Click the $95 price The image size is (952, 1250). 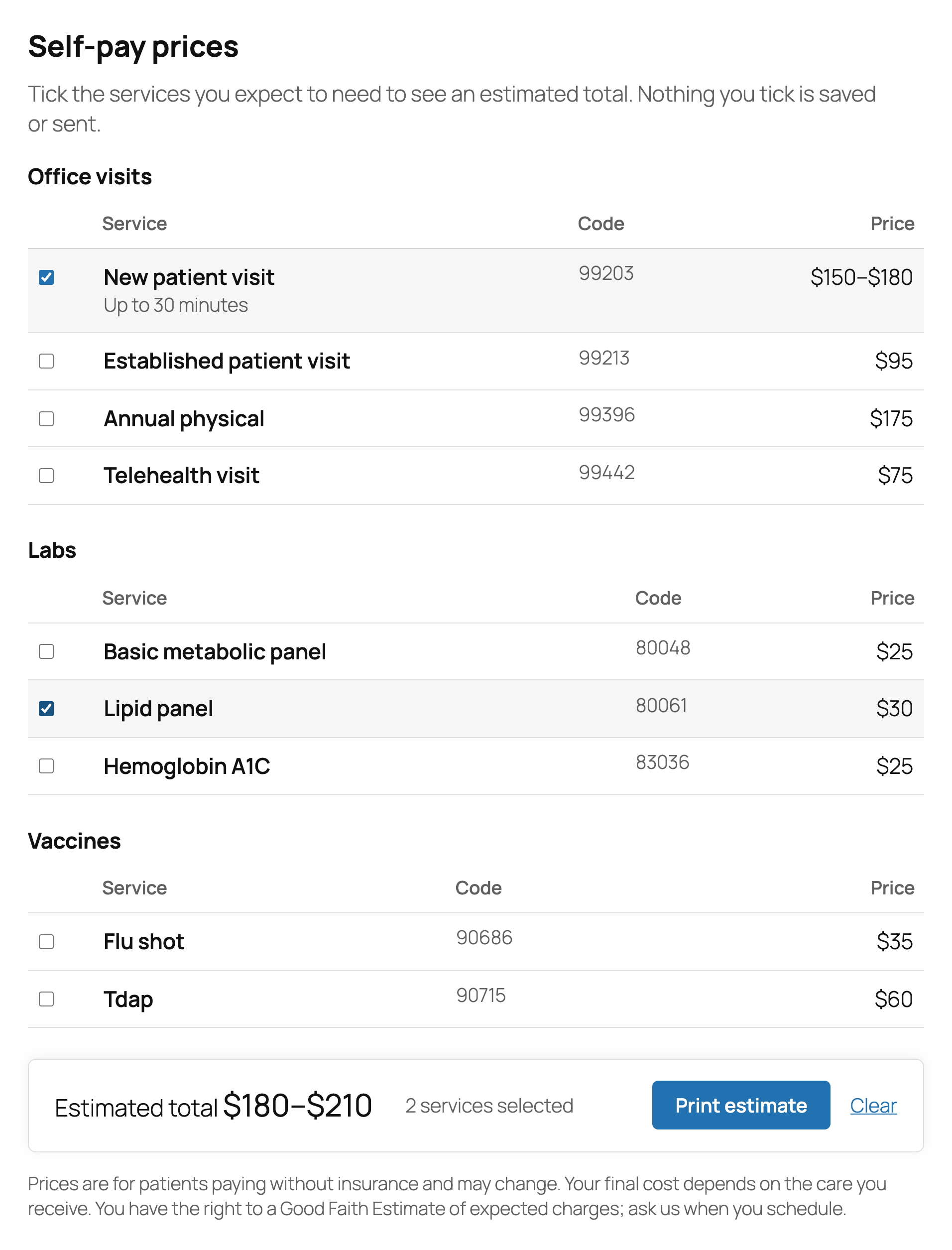coord(894,361)
